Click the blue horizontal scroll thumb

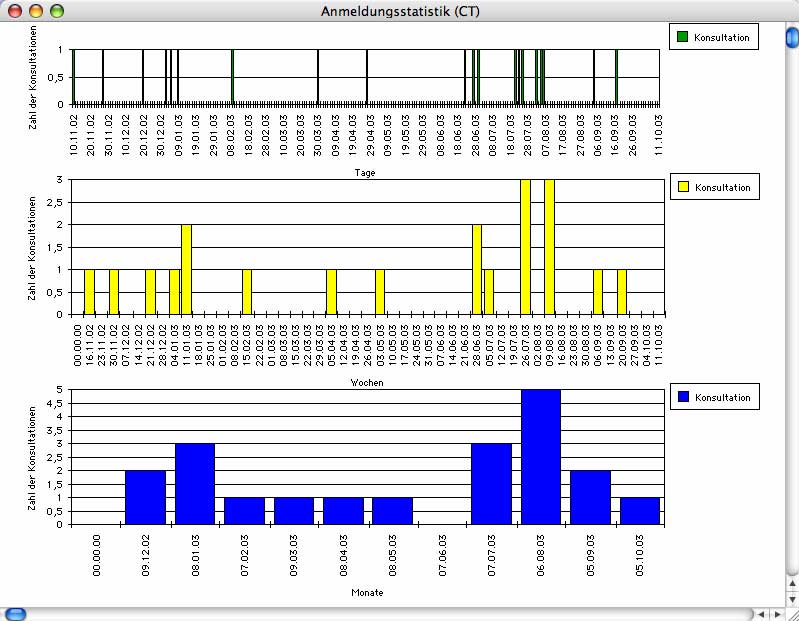point(16,614)
